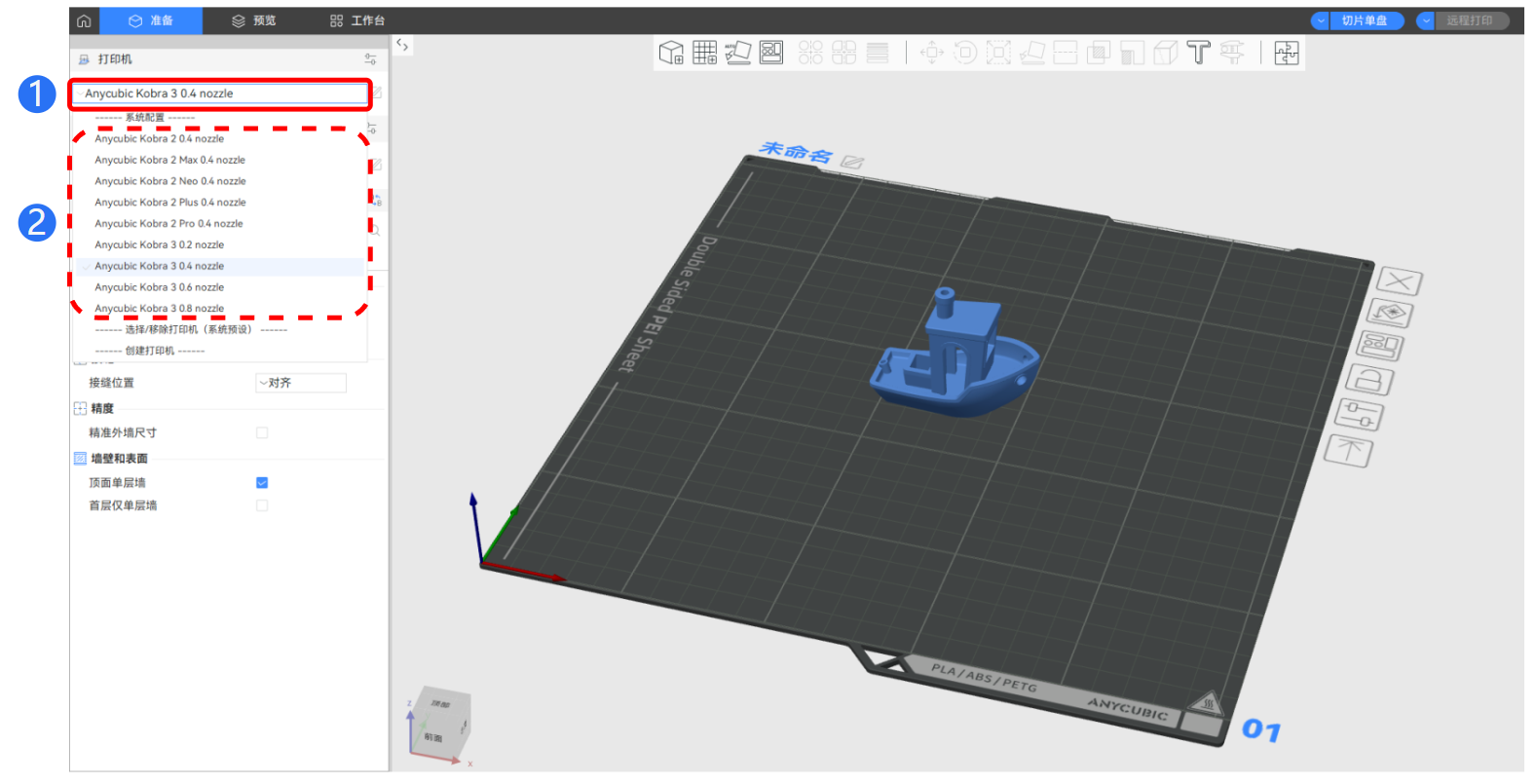Click the plate settings sliders icon
Screen dimensions: 1536x784
click(x=1360, y=415)
